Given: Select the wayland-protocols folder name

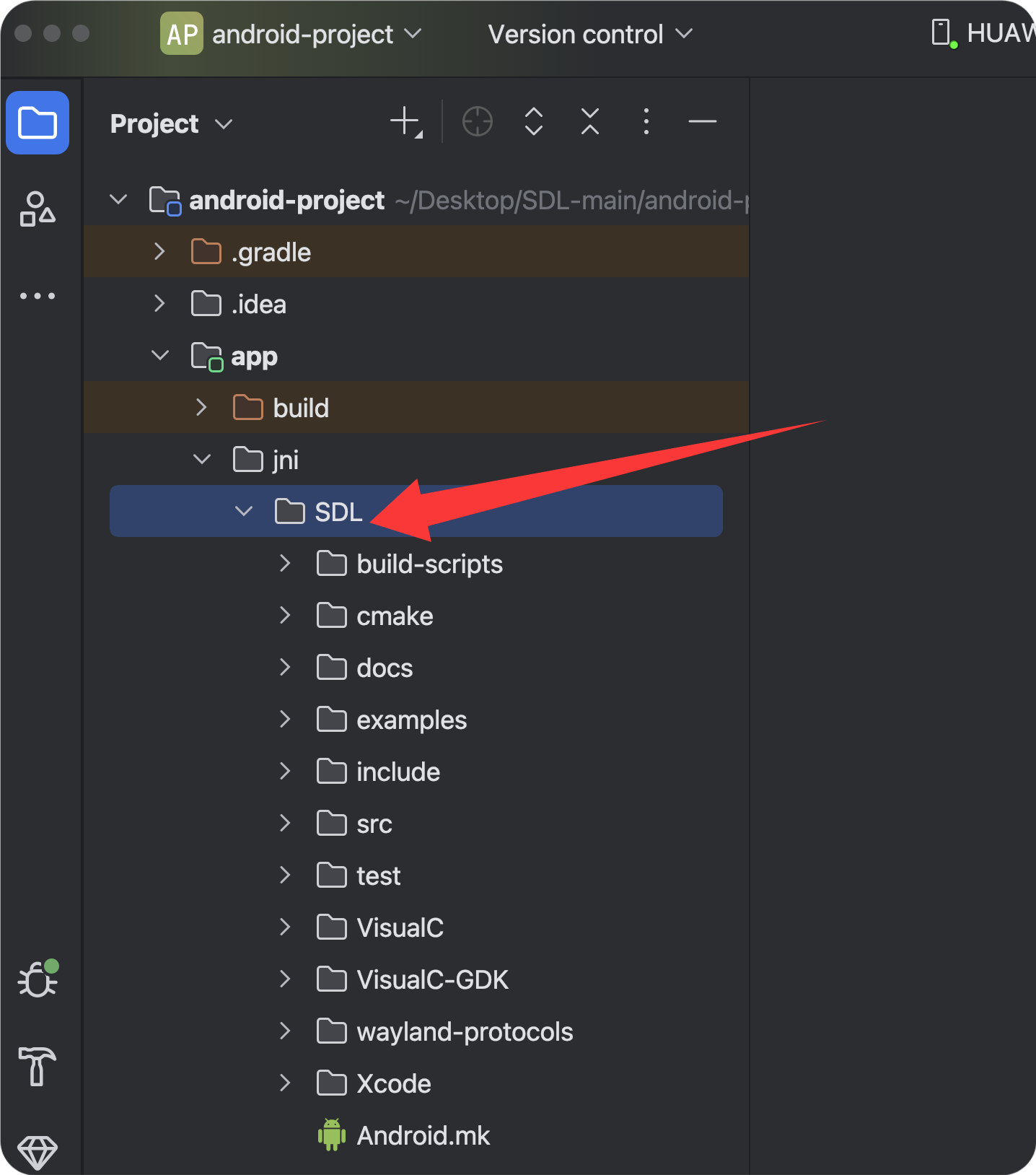Looking at the screenshot, I should (x=465, y=1032).
